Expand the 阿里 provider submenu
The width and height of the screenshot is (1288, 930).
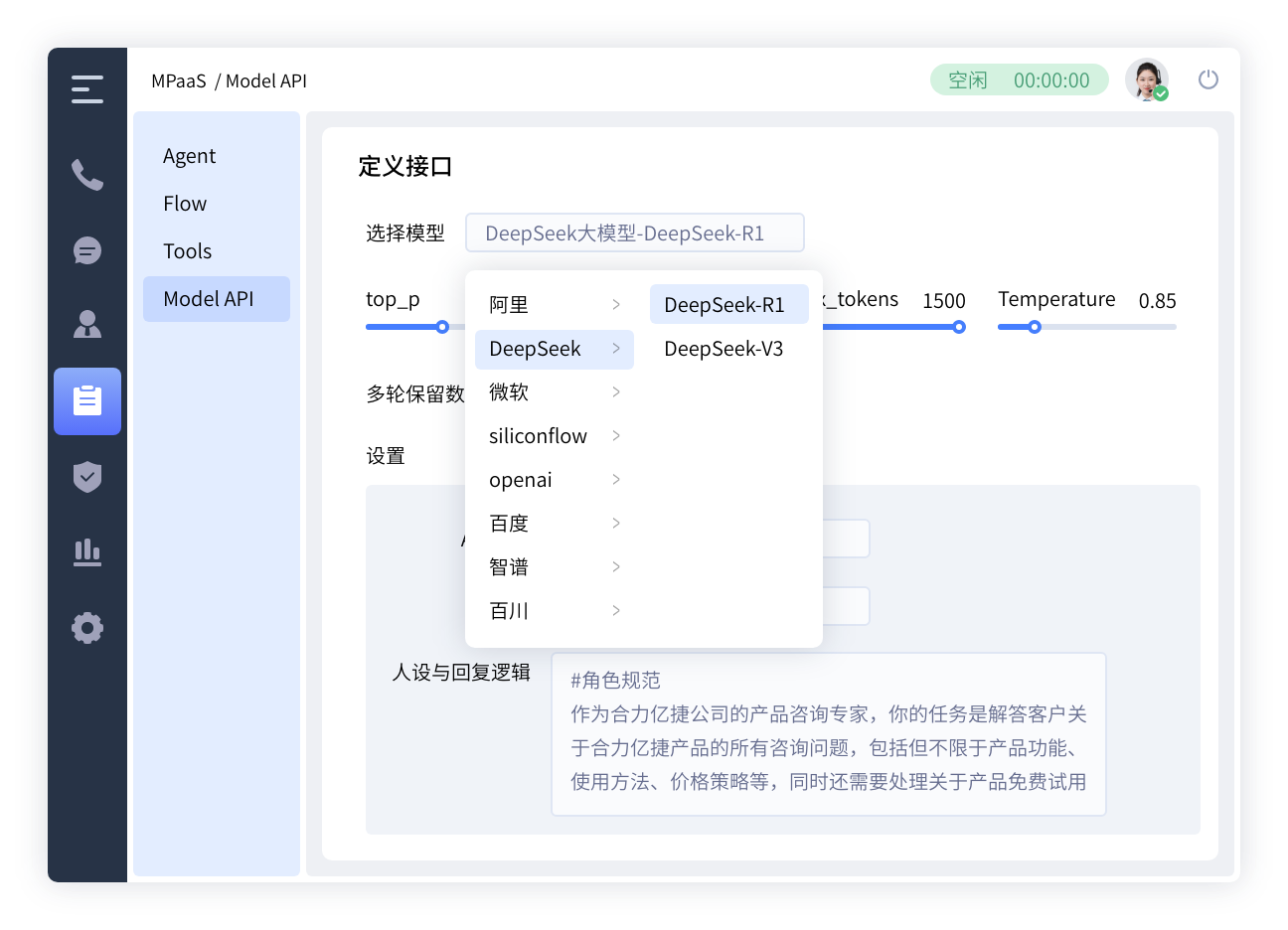coord(554,305)
